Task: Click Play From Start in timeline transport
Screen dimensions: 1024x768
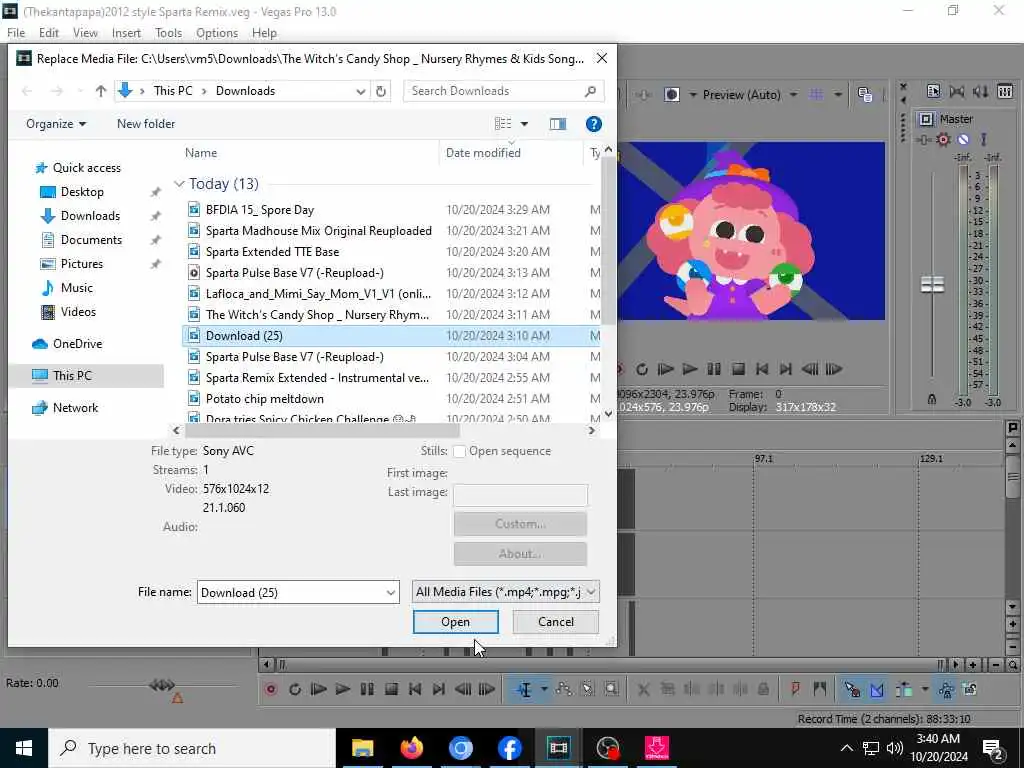Action: pyautogui.click(x=319, y=689)
